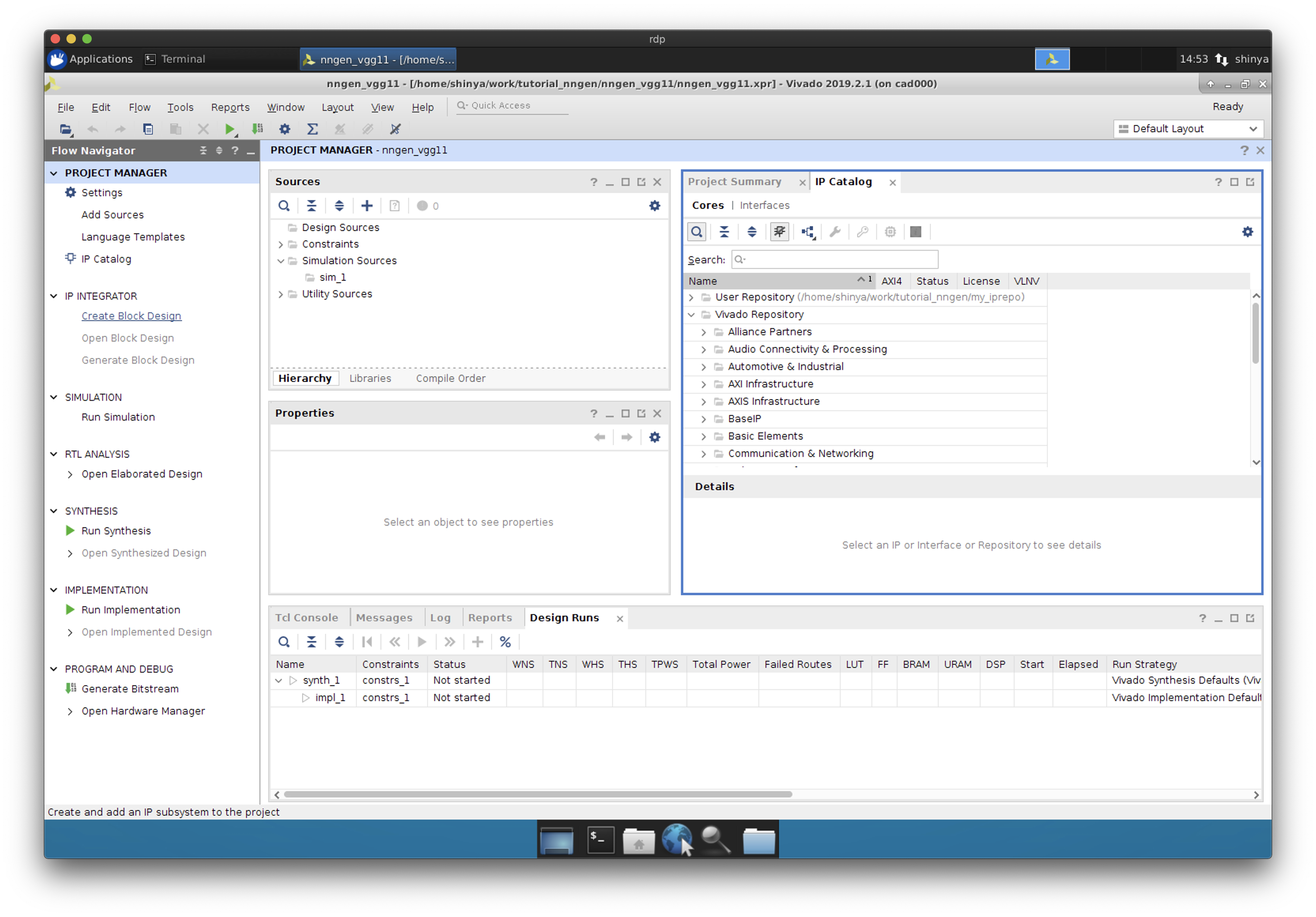Click the percent icon in Design Runs
This screenshot has width=1316, height=917.
pyautogui.click(x=505, y=642)
